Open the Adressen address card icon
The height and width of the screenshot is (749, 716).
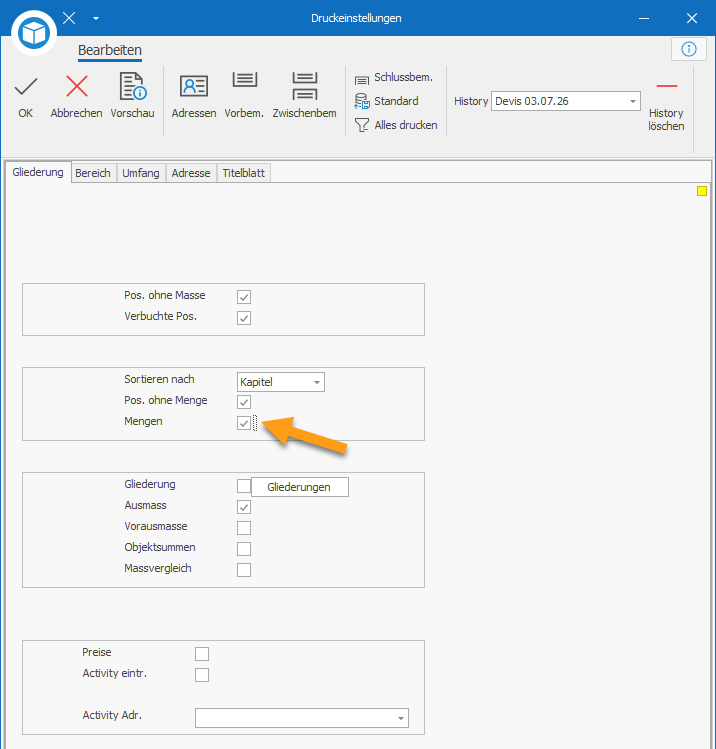point(194,86)
